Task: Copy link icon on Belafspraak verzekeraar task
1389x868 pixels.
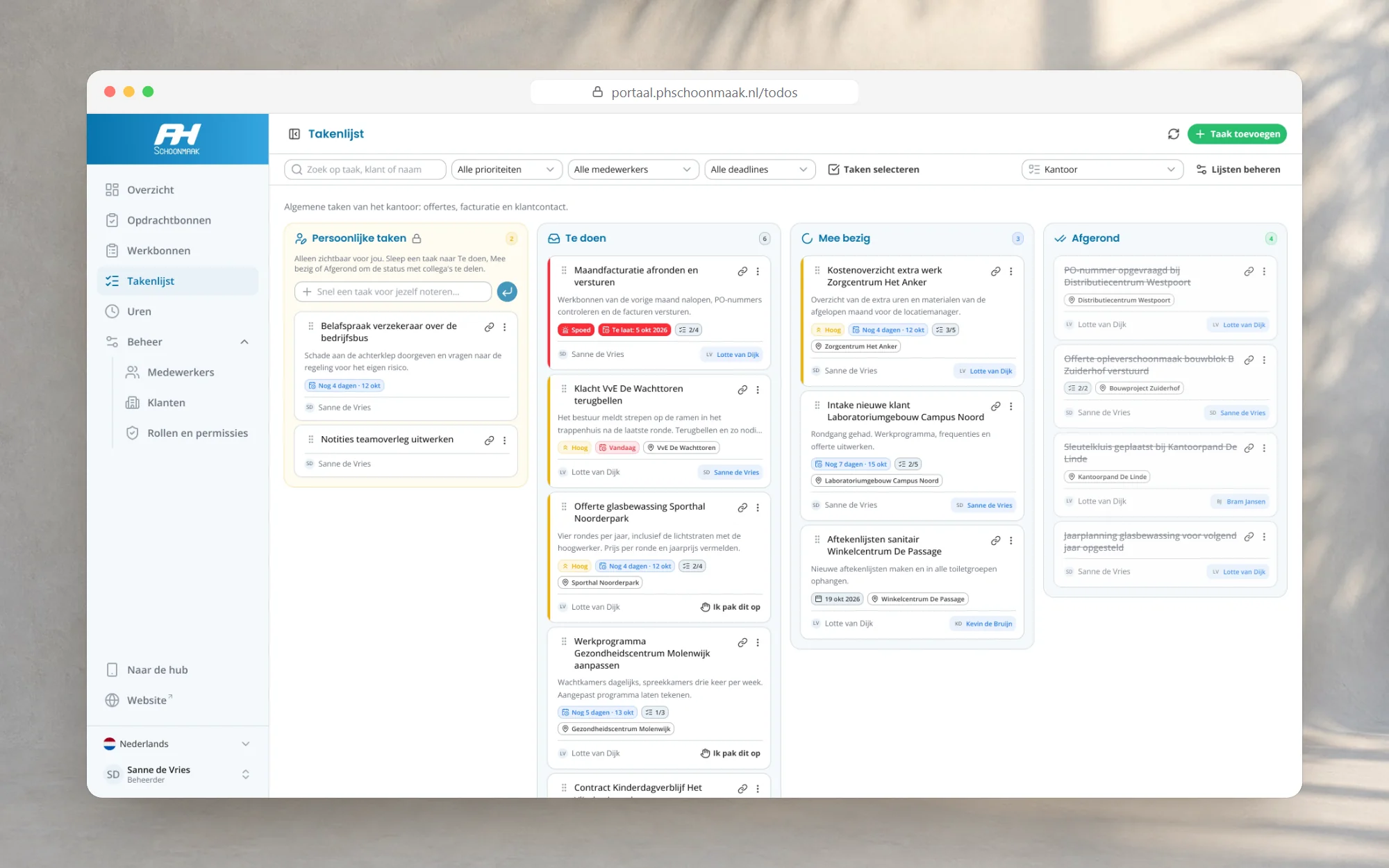Action: [489, 327]
